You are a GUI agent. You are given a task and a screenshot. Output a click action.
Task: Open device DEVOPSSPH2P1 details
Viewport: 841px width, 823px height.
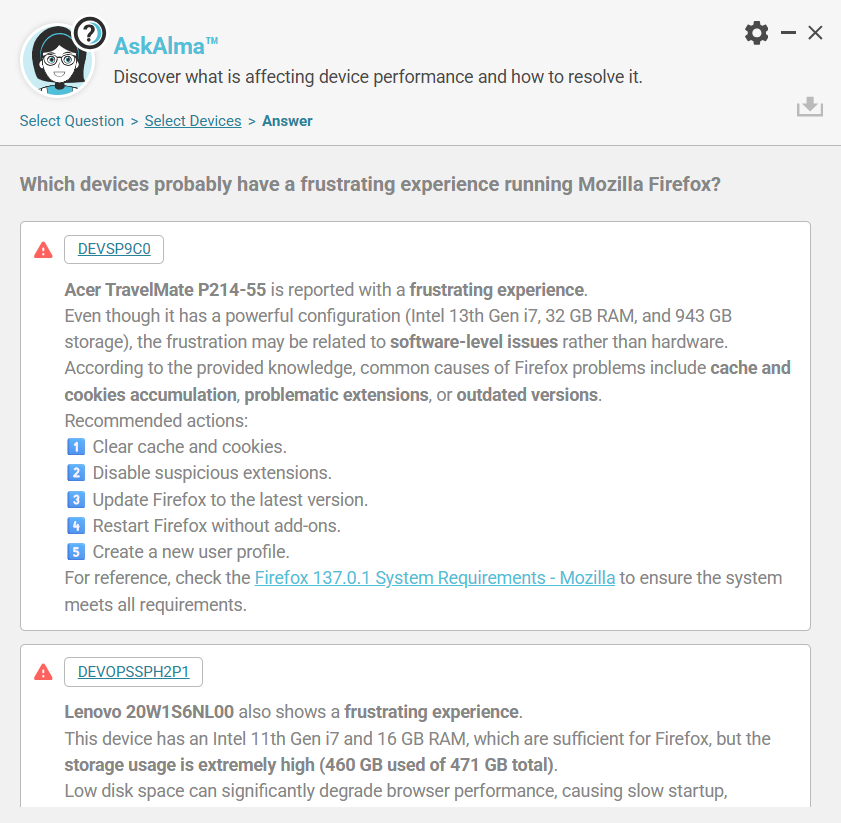click(133, 672)
